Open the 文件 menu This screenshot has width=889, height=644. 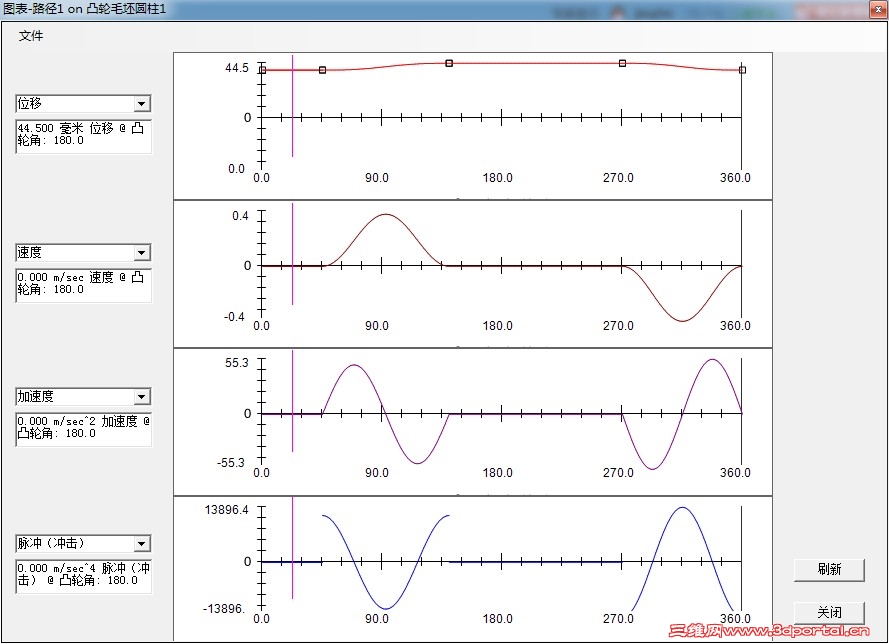pyautogui.click(x=31, y=36)
